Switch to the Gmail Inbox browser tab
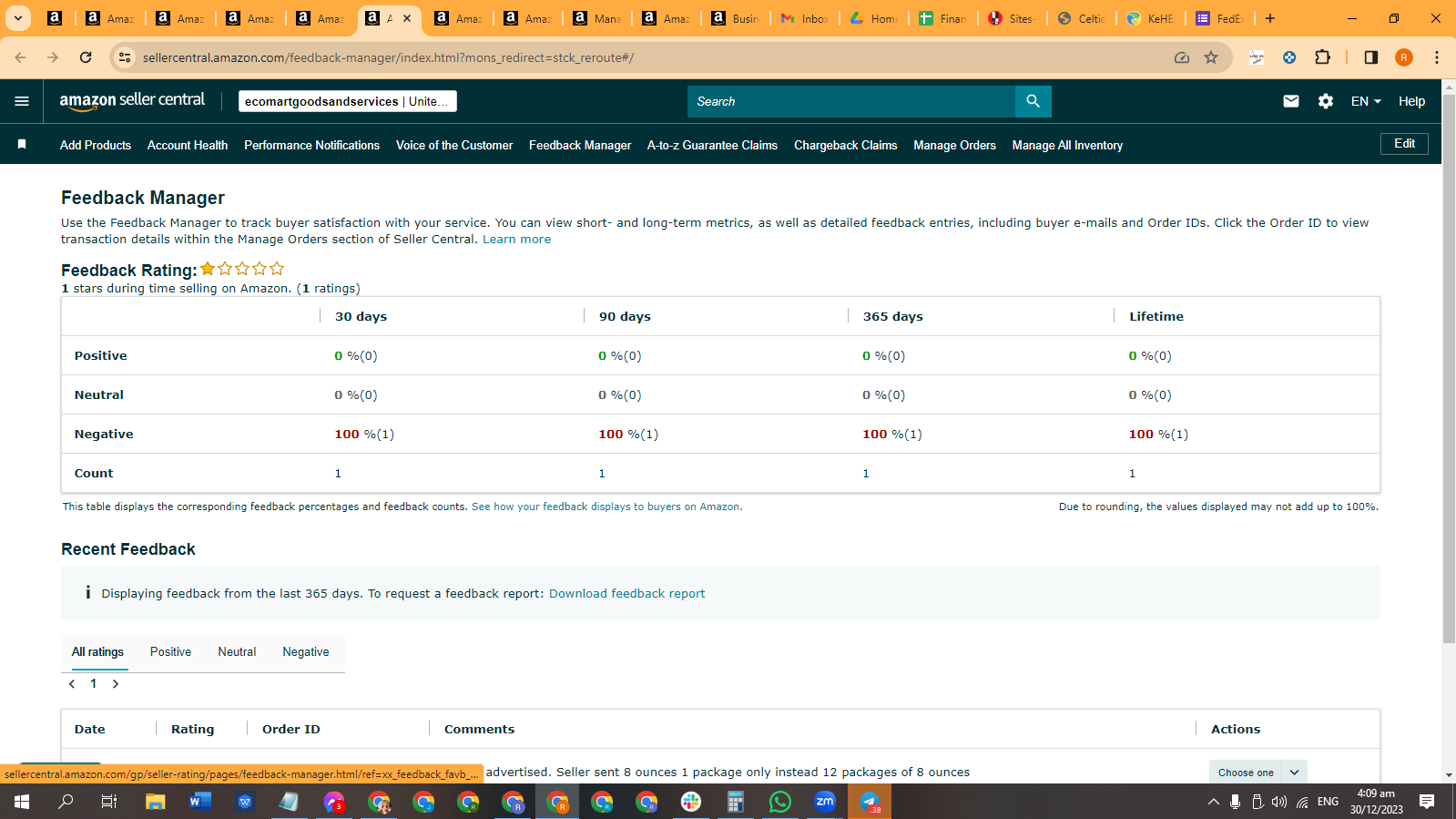Screen dimensions: 1456x819 coord(805,18)
